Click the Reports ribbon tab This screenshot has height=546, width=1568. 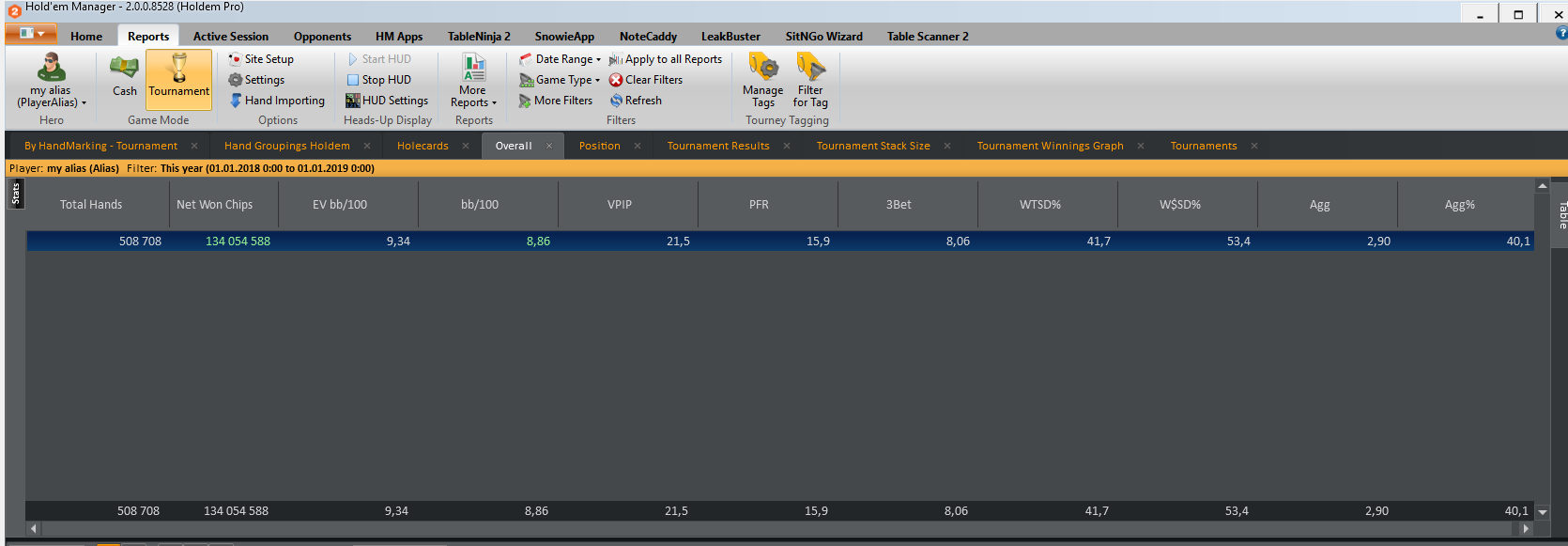pyautogui.click(x=148, y=37)
